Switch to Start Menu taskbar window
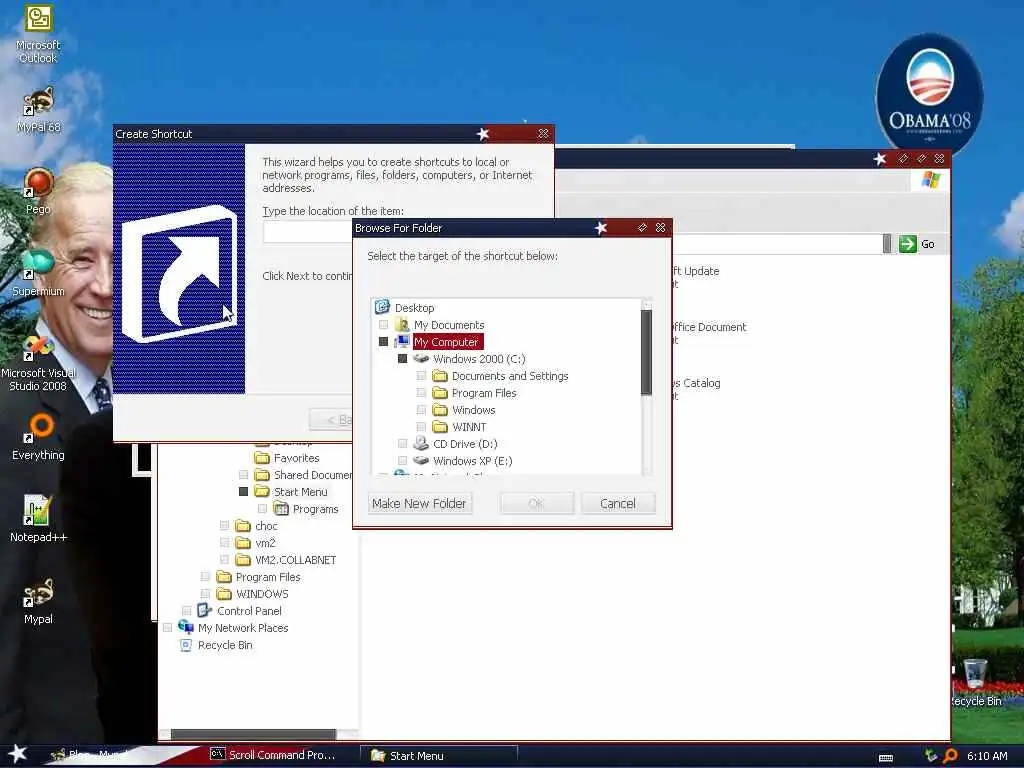The width and height of the screenshot is (1024, 768). (439, 756)
